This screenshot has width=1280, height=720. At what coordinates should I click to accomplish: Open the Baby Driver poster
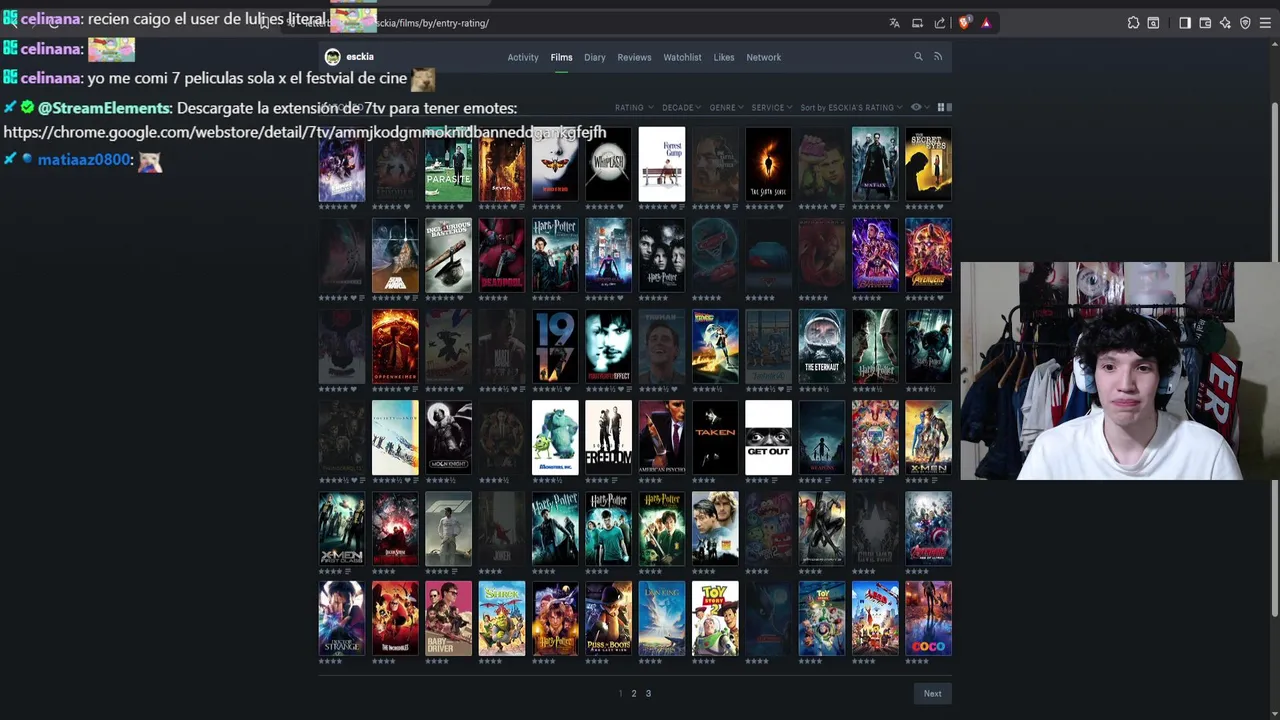[448, 618]
